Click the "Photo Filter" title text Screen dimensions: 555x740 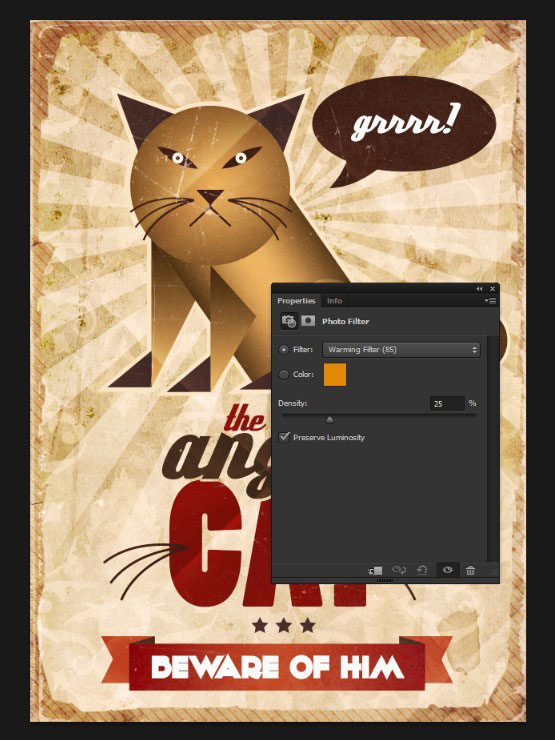point(345,321)
